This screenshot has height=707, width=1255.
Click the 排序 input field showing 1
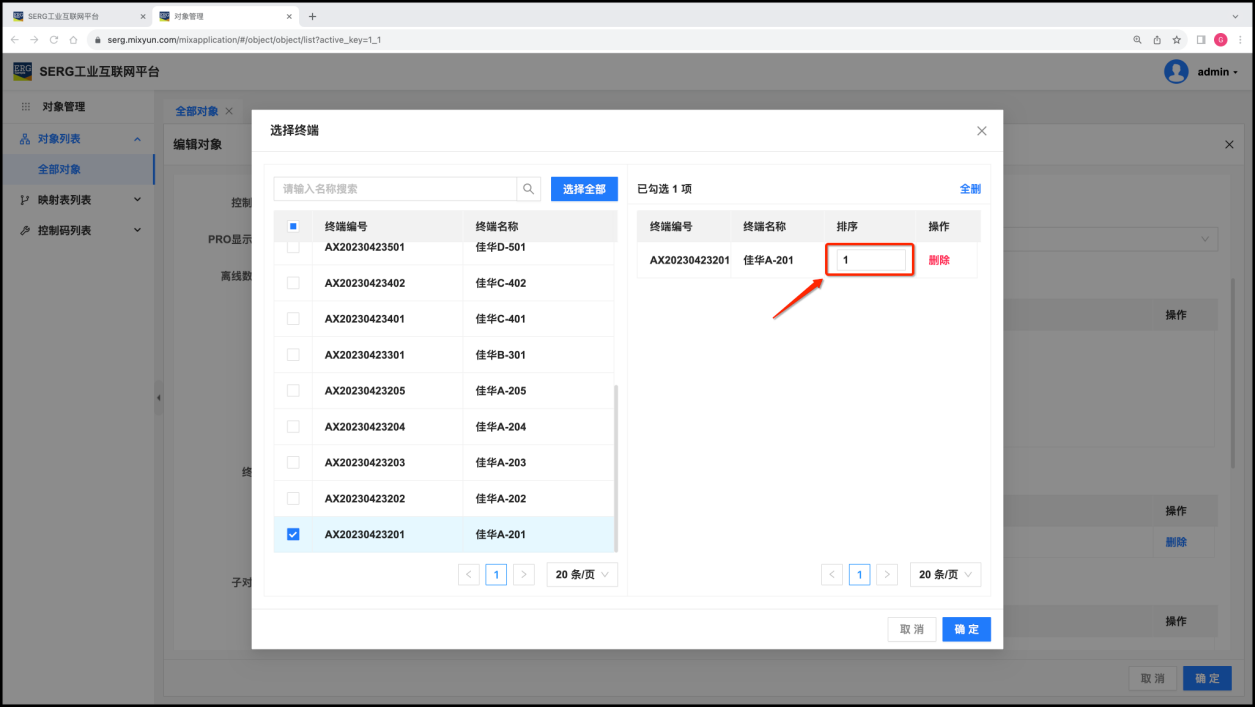pyautogui.click(x=870, y=260)
